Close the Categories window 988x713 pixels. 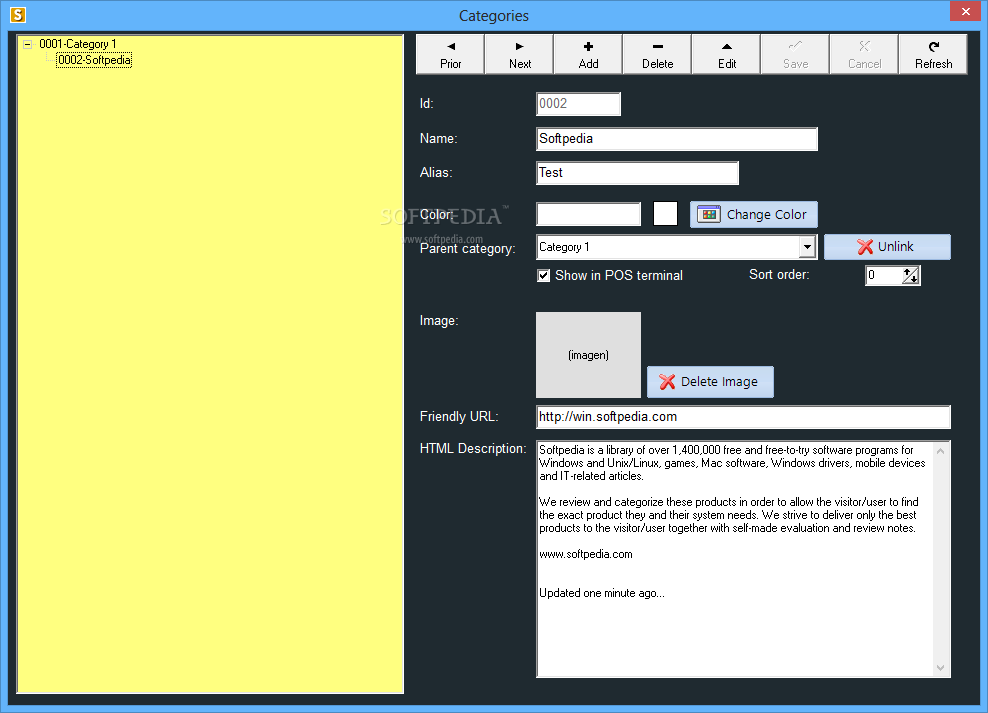pos(966,11)
